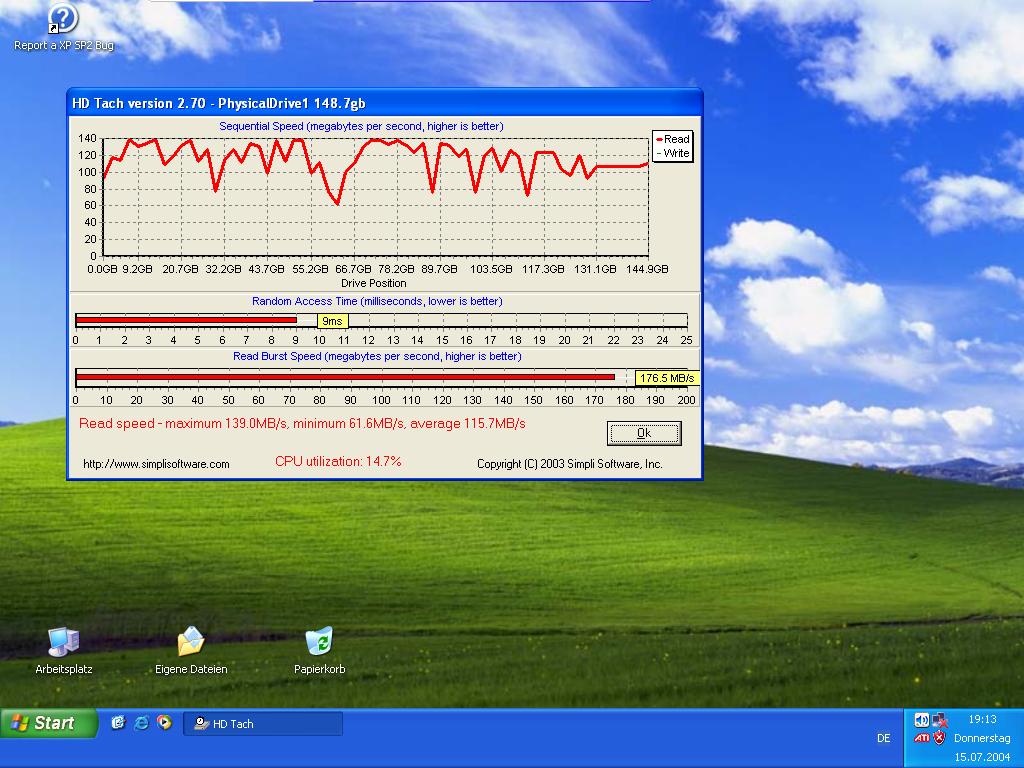Click the simplisoftware.com URL

[156, 464]
